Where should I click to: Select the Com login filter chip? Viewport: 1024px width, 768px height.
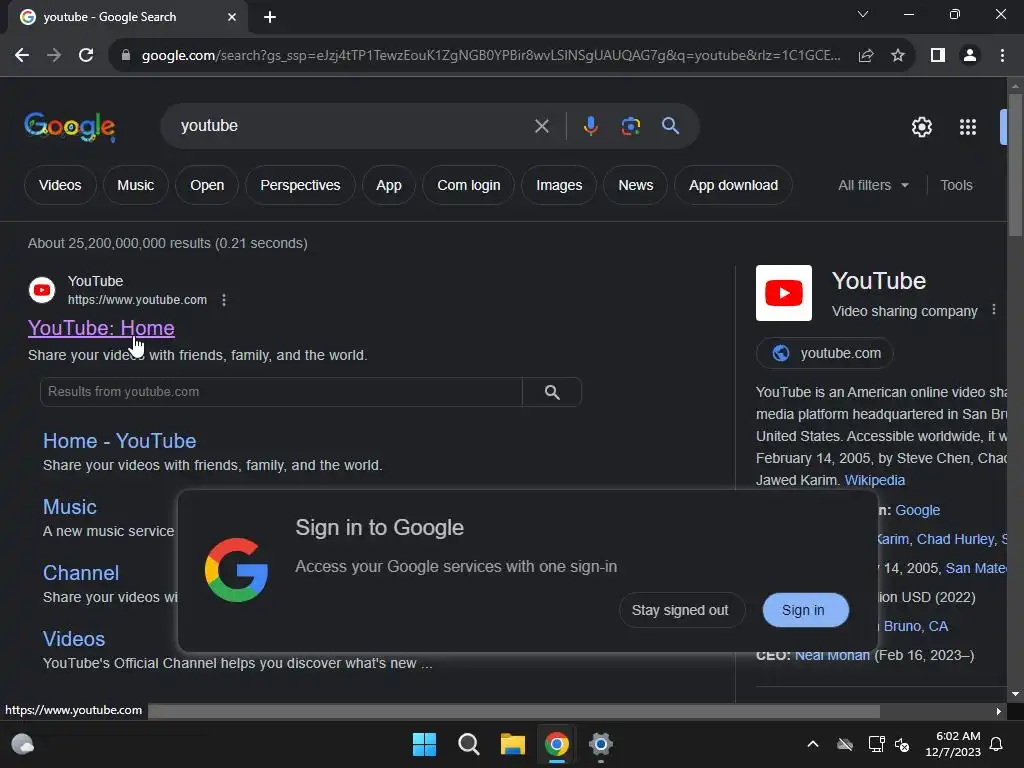coord(469,185)
